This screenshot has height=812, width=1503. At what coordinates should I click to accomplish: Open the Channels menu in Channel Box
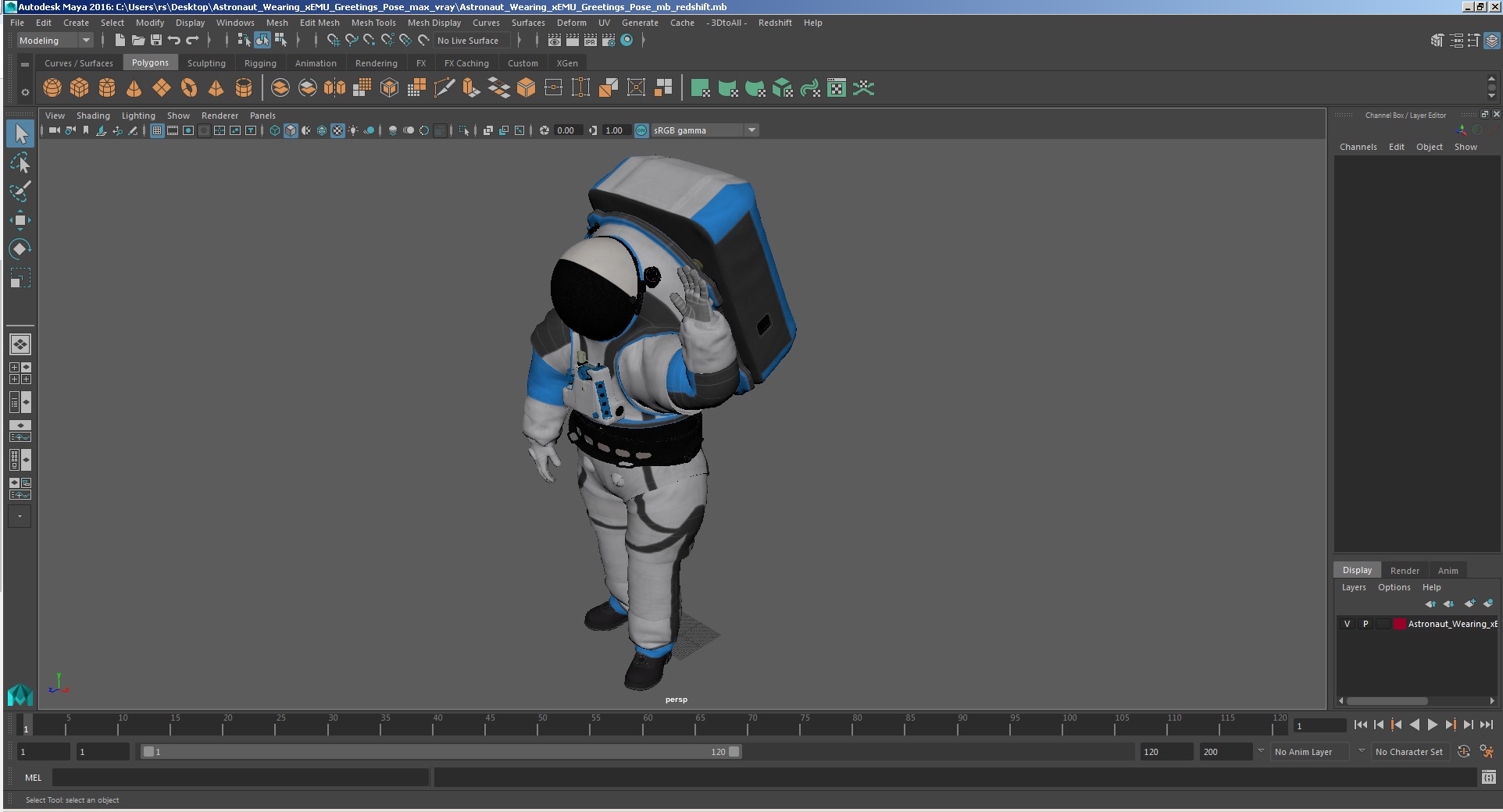[1358, 147]
